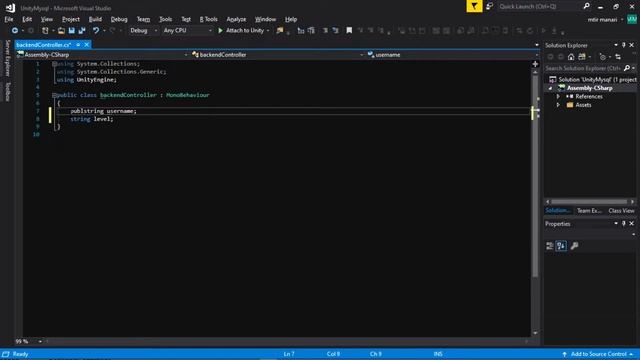Open the zoom percentage dropdown arrow
Screen dimensions: 640x360
click(40, 341)
